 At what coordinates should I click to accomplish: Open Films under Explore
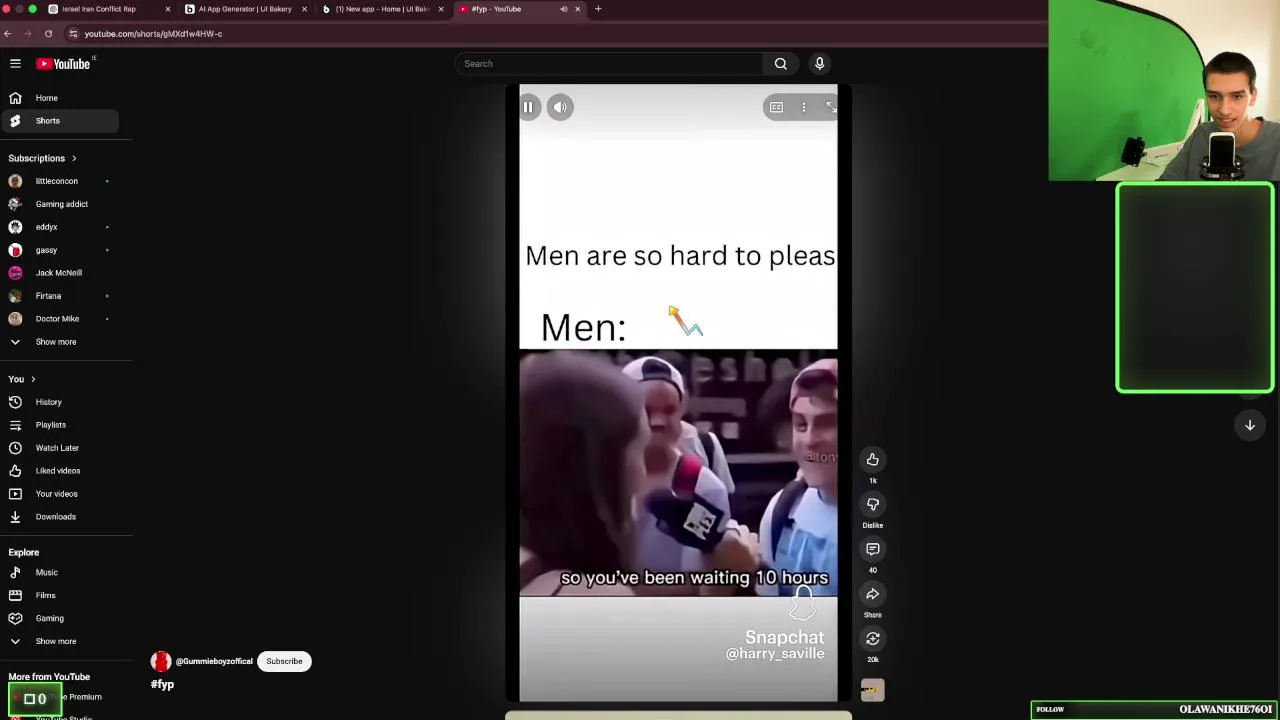pyautogui.click(x=60, y=595)
